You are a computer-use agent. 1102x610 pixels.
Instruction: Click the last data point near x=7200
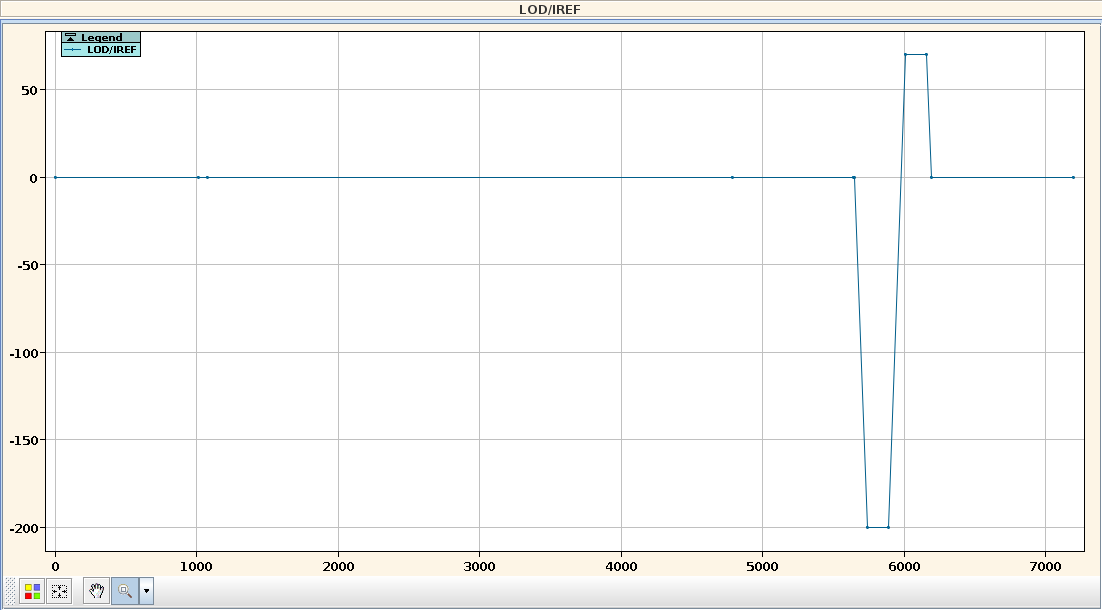1073,177
